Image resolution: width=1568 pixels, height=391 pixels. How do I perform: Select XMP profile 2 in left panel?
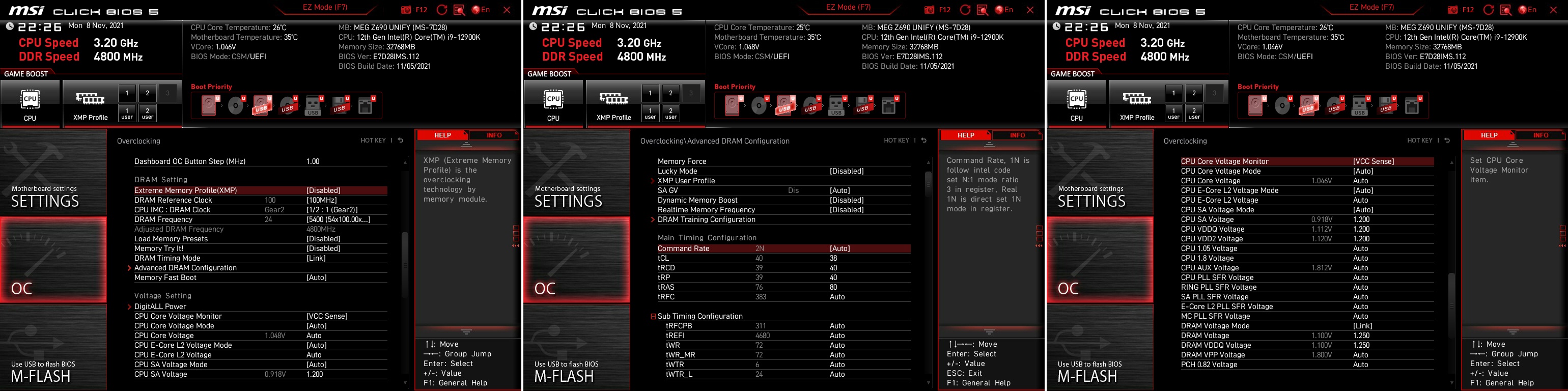click(147, 93)
